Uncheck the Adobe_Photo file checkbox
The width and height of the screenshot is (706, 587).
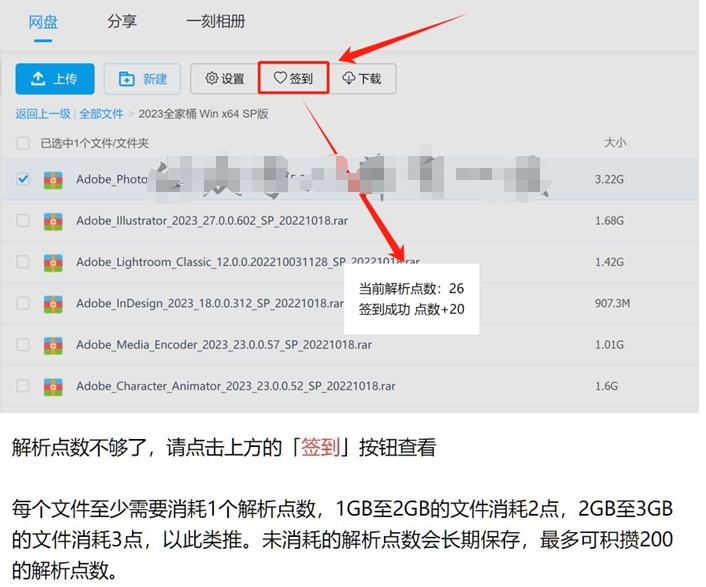pos(23,179)
